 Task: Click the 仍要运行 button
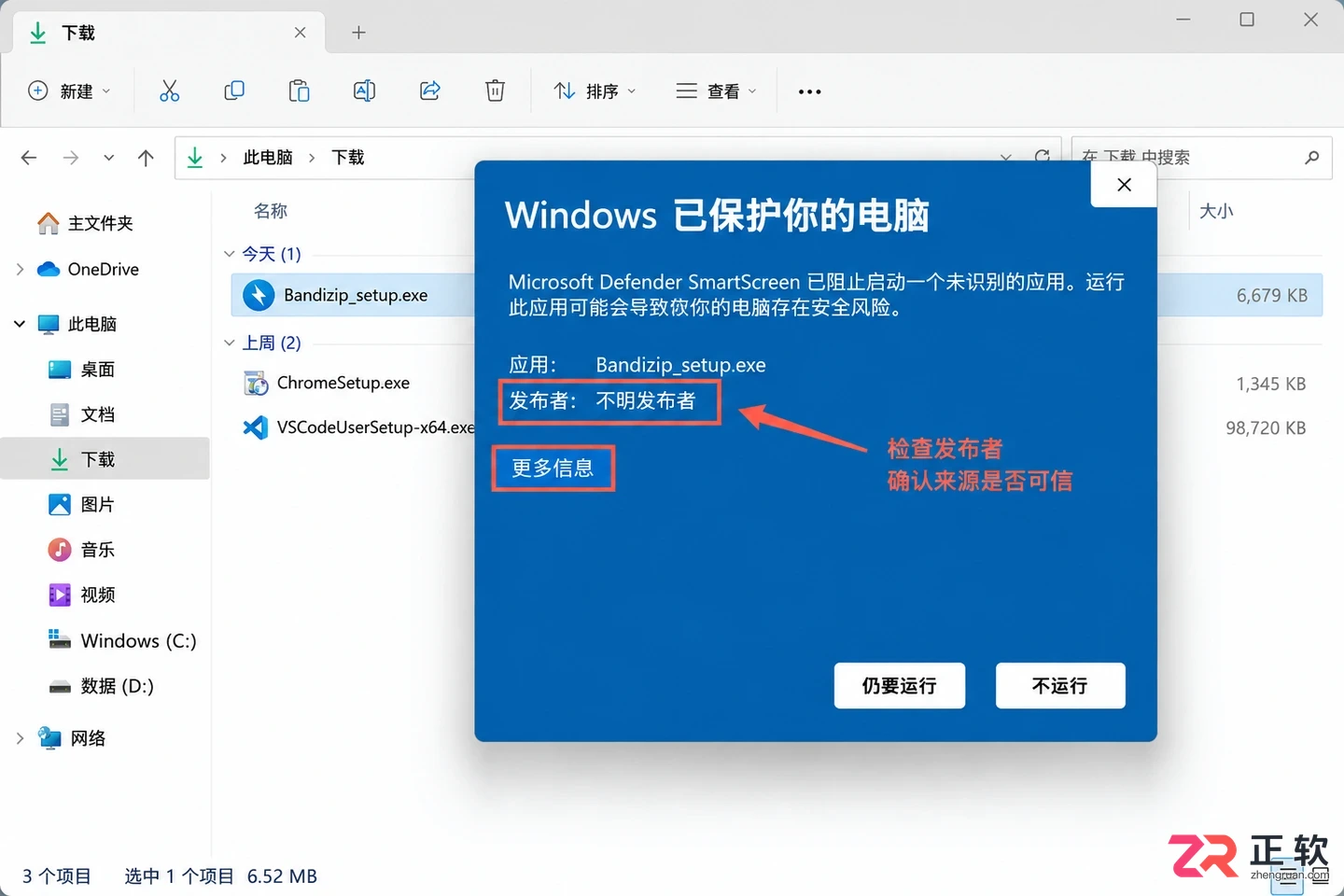[899, 686]
